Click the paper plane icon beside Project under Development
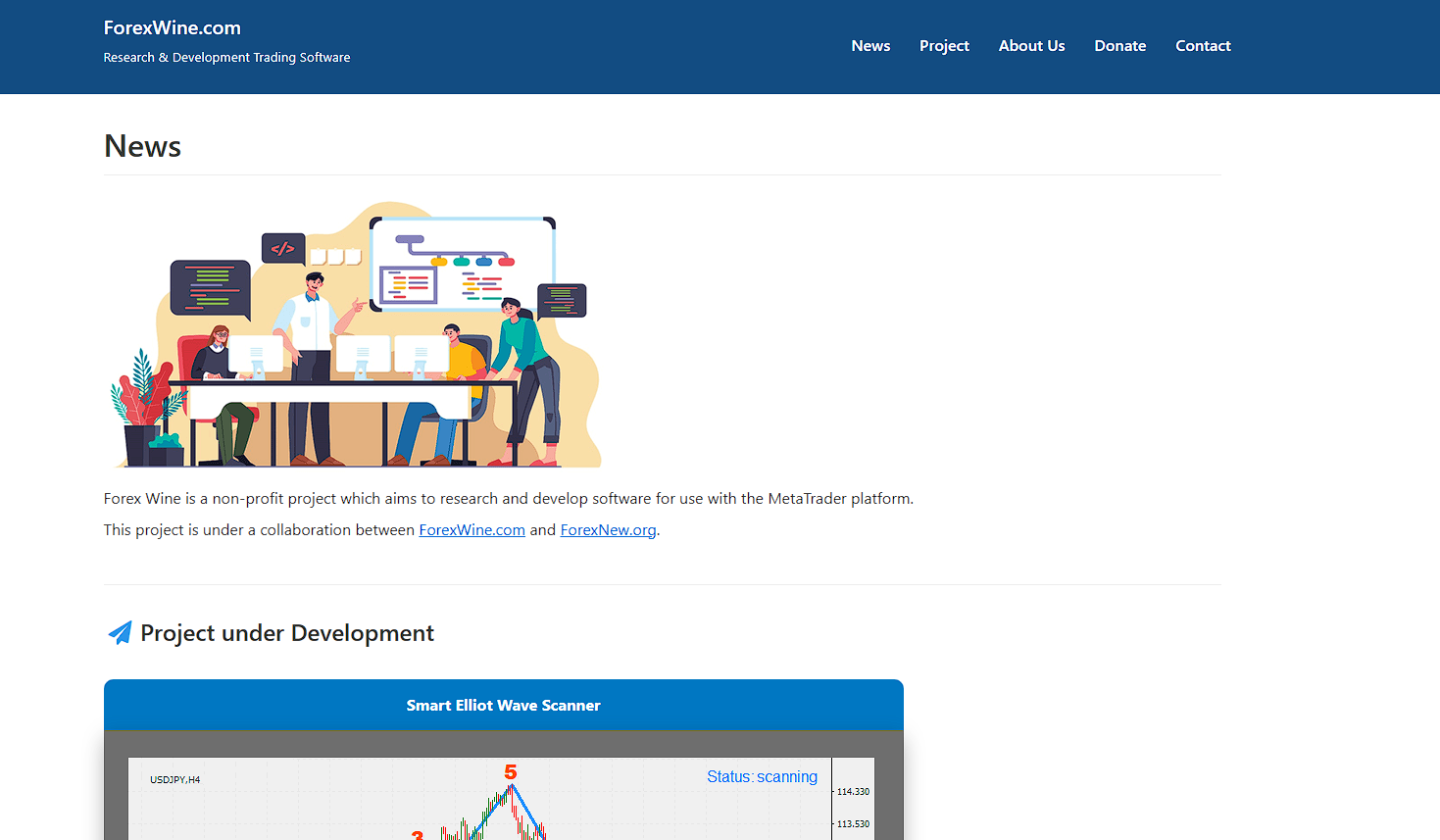This screenshot has width=1440, height=840. click(x=120, y=633)
